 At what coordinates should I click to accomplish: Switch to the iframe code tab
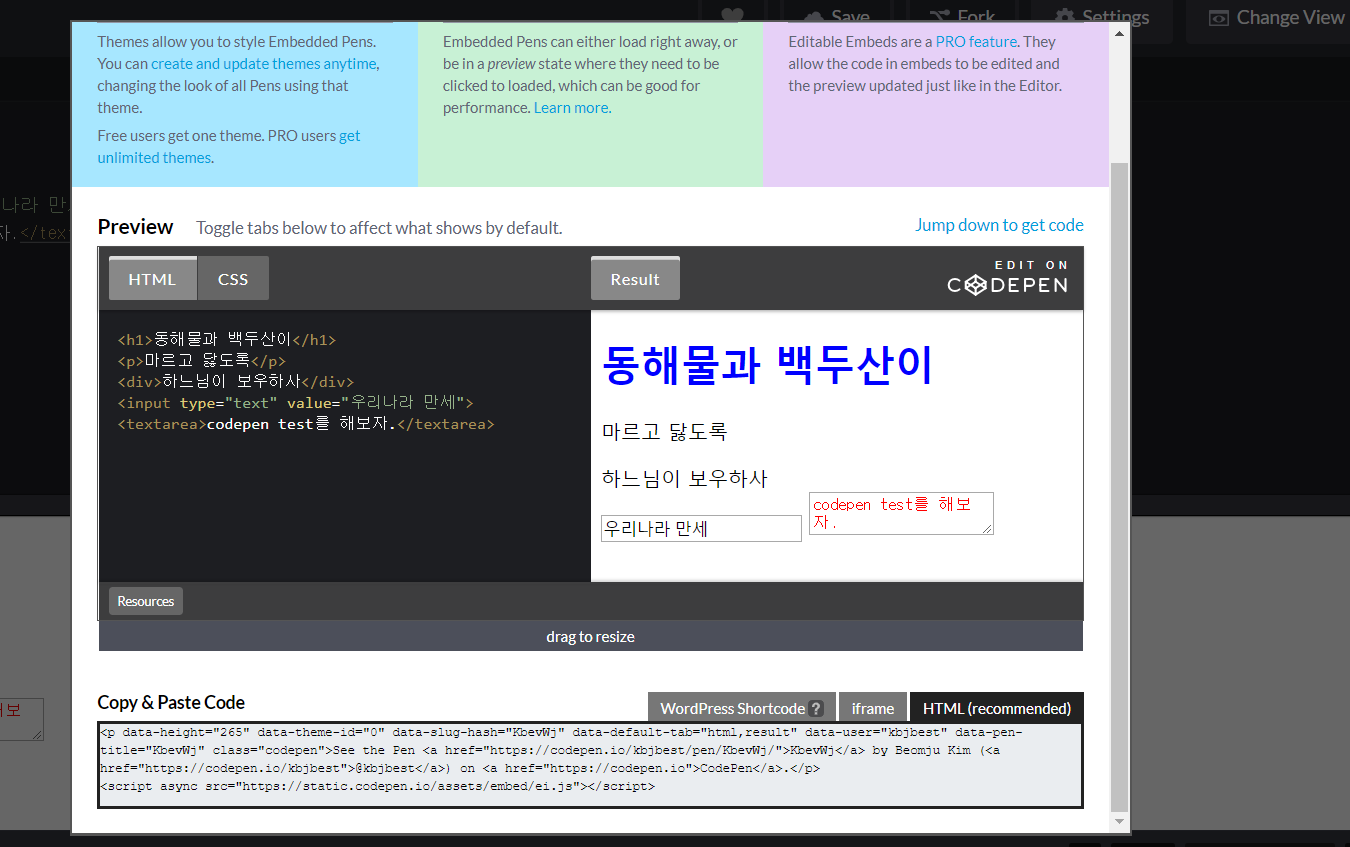pos(873,707)
